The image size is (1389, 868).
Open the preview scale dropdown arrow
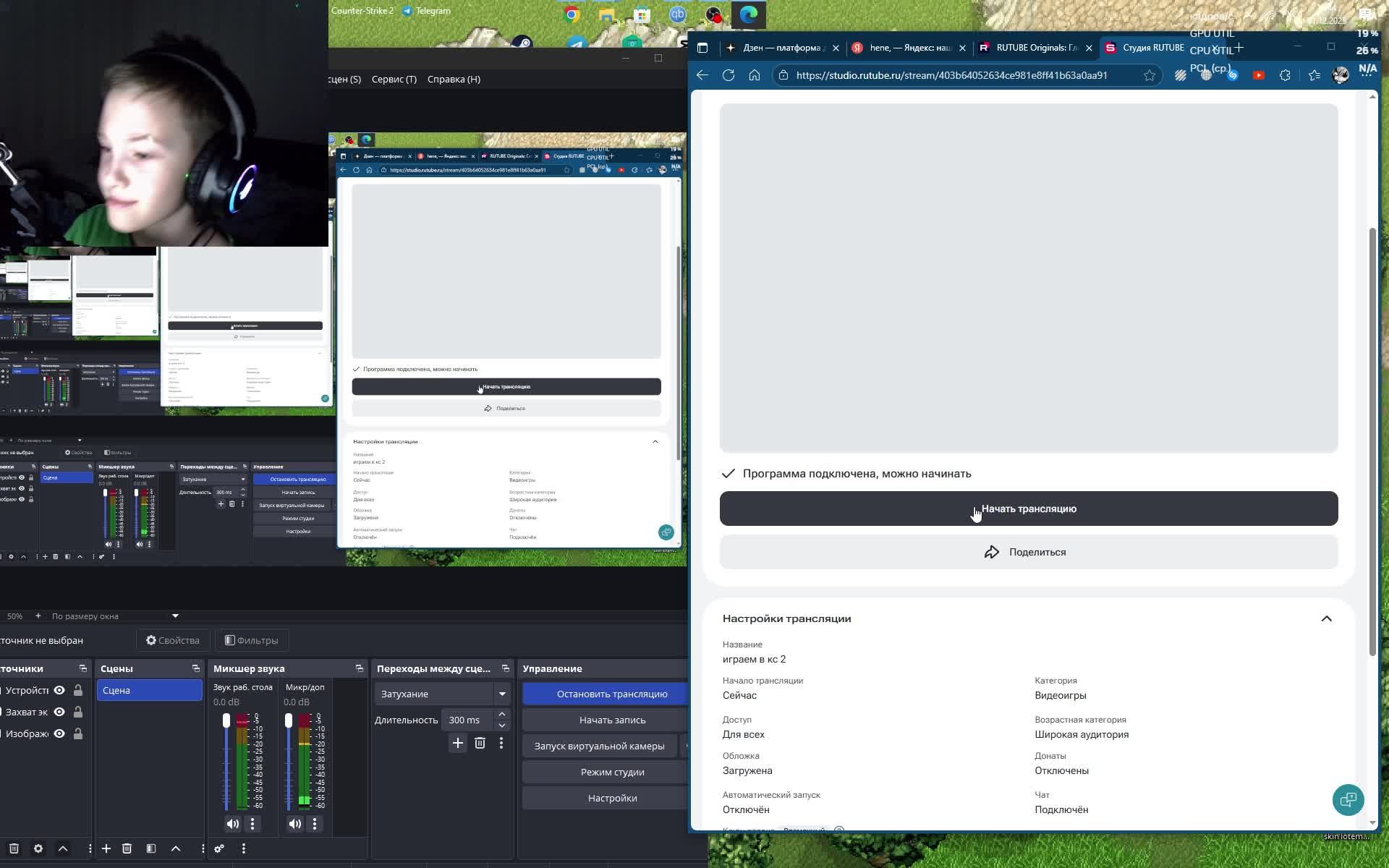pyautogui.click(x=175, y=616)
